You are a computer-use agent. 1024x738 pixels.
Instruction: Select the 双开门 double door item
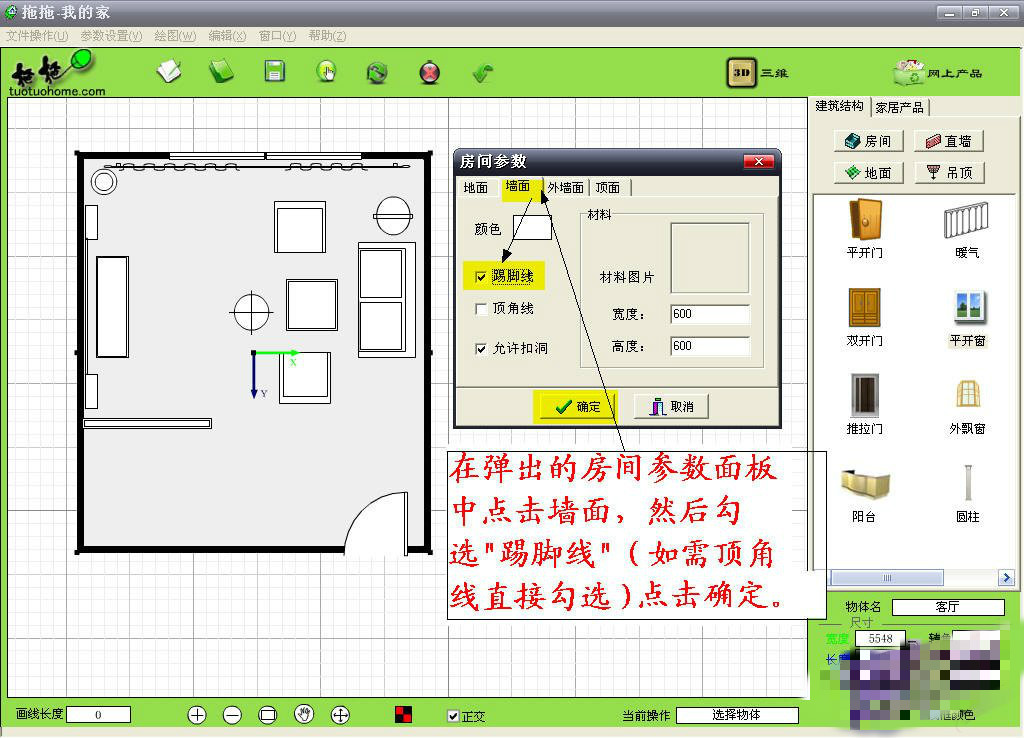tap(865, 317)
